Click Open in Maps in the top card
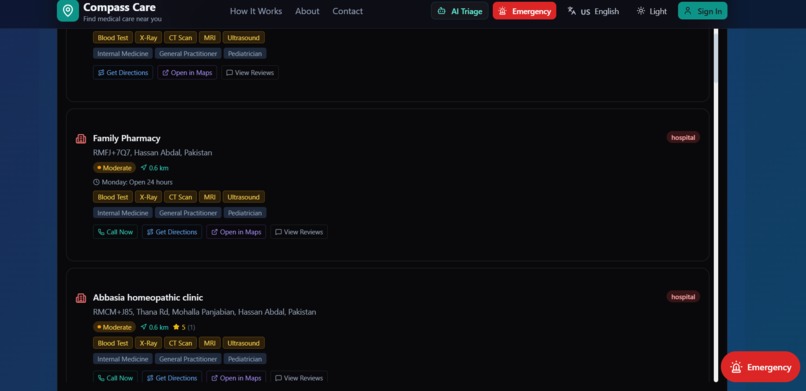Viewport: 806px width, 391px height. coord(187,72)
